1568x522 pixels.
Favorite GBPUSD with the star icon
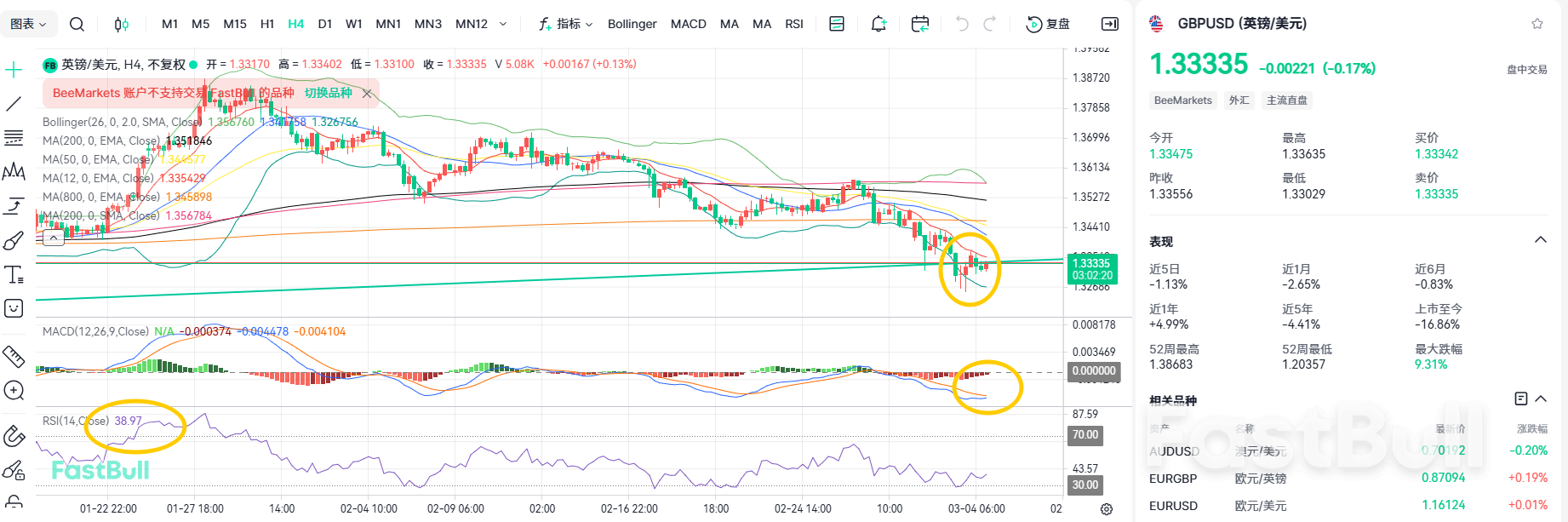(x=1537, y=24)
